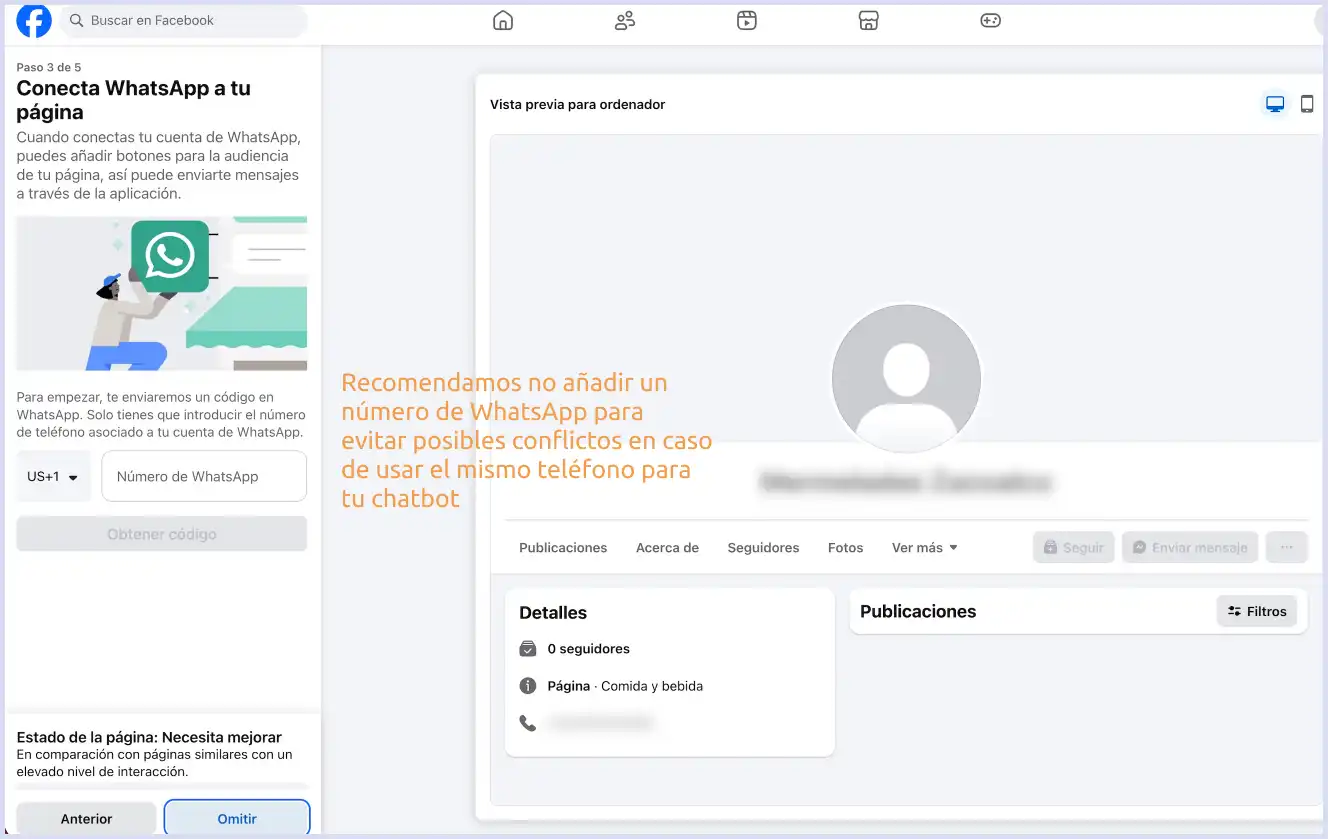Click the WhatsApp logo illustration

pos(170,256)
